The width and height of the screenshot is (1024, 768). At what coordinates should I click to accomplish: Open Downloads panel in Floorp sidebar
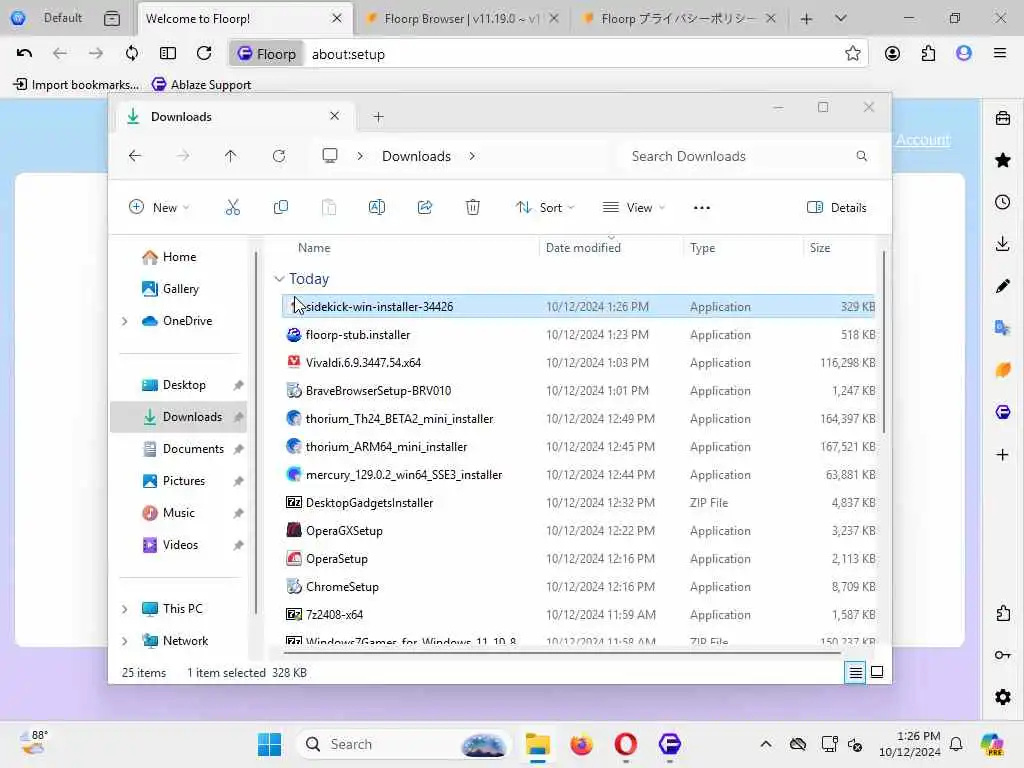(1003, 244)
